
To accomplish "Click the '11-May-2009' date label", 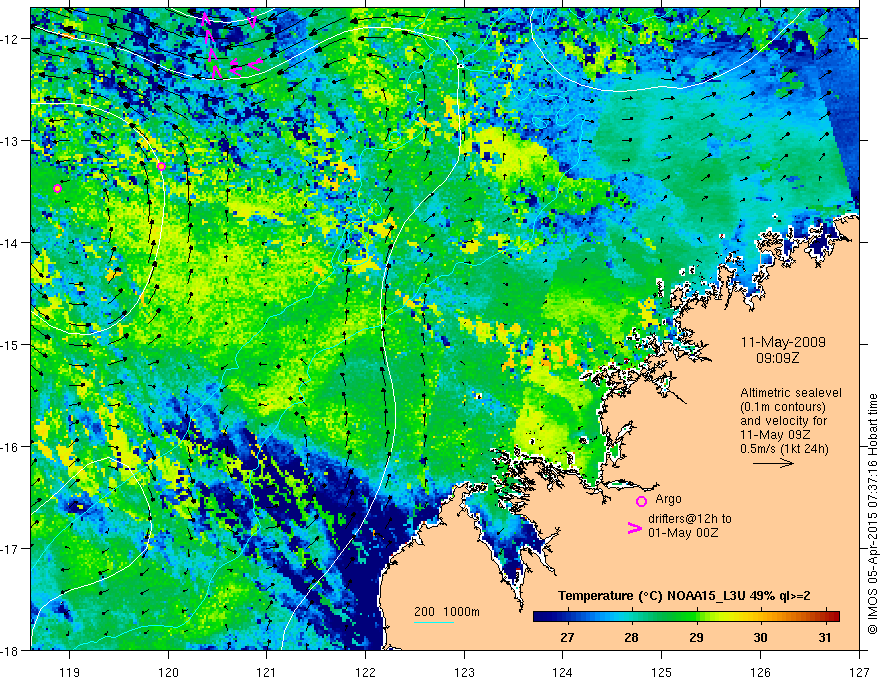I will click(783, 342).
